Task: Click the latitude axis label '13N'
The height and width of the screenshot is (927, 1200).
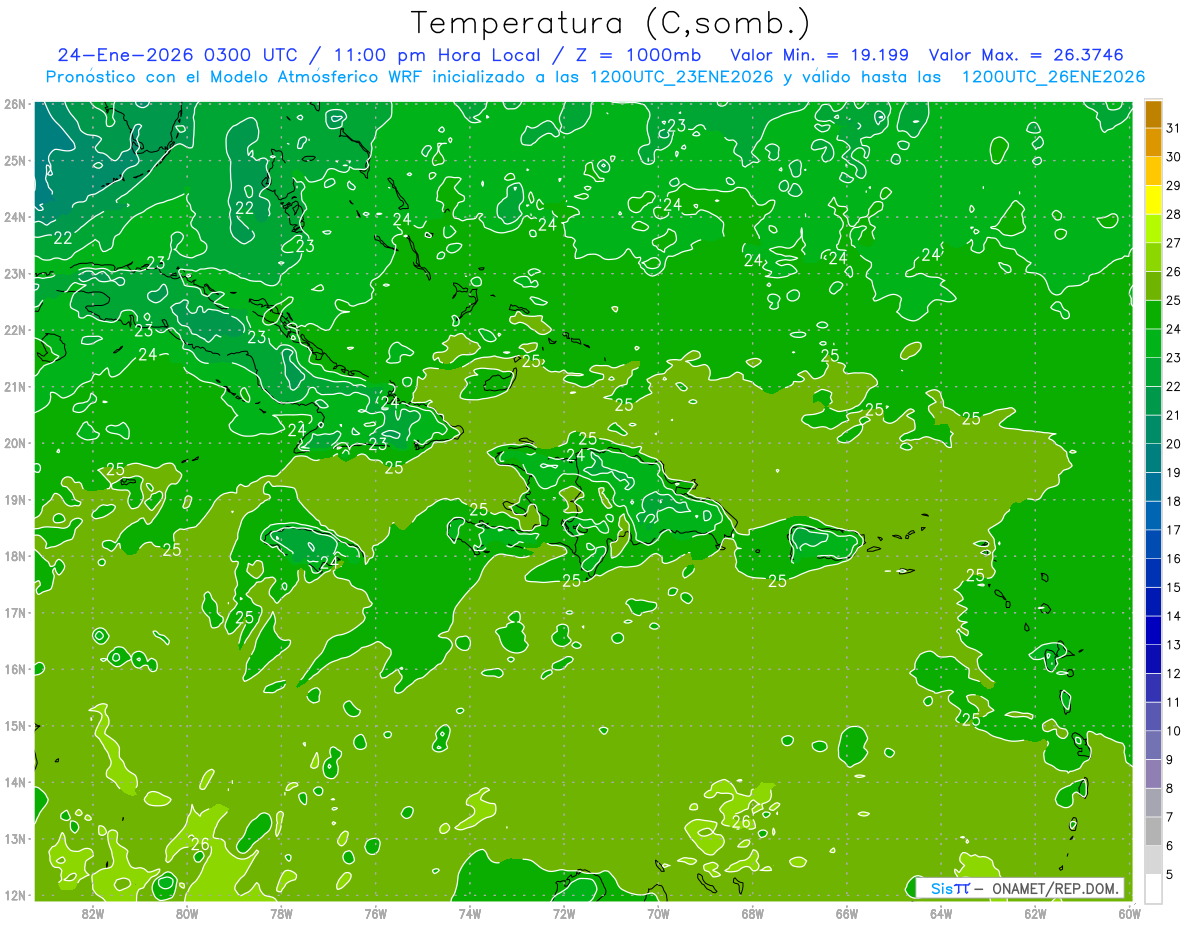Action: coord(14,839)
